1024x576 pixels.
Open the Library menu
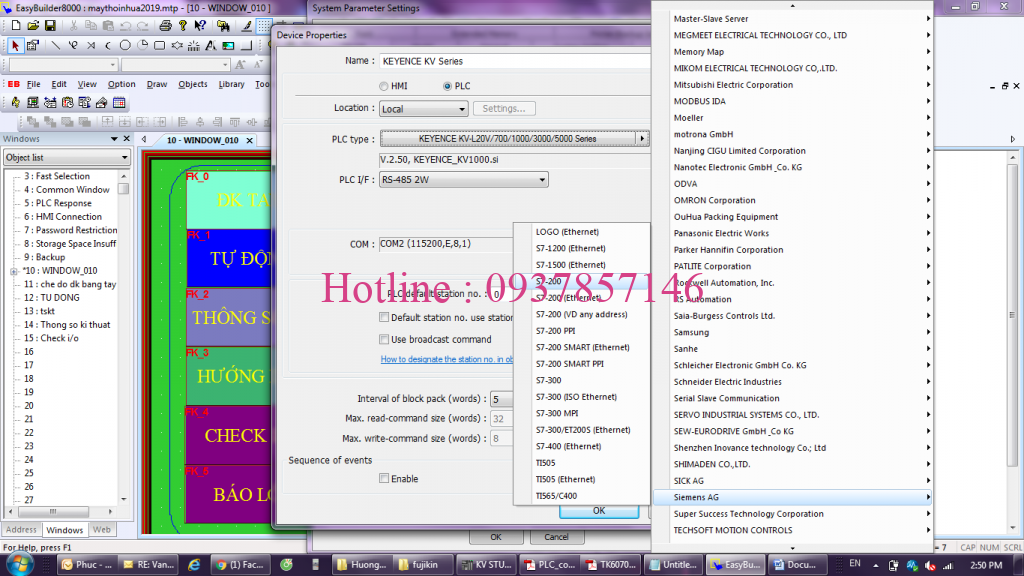(x=231, y=84)
